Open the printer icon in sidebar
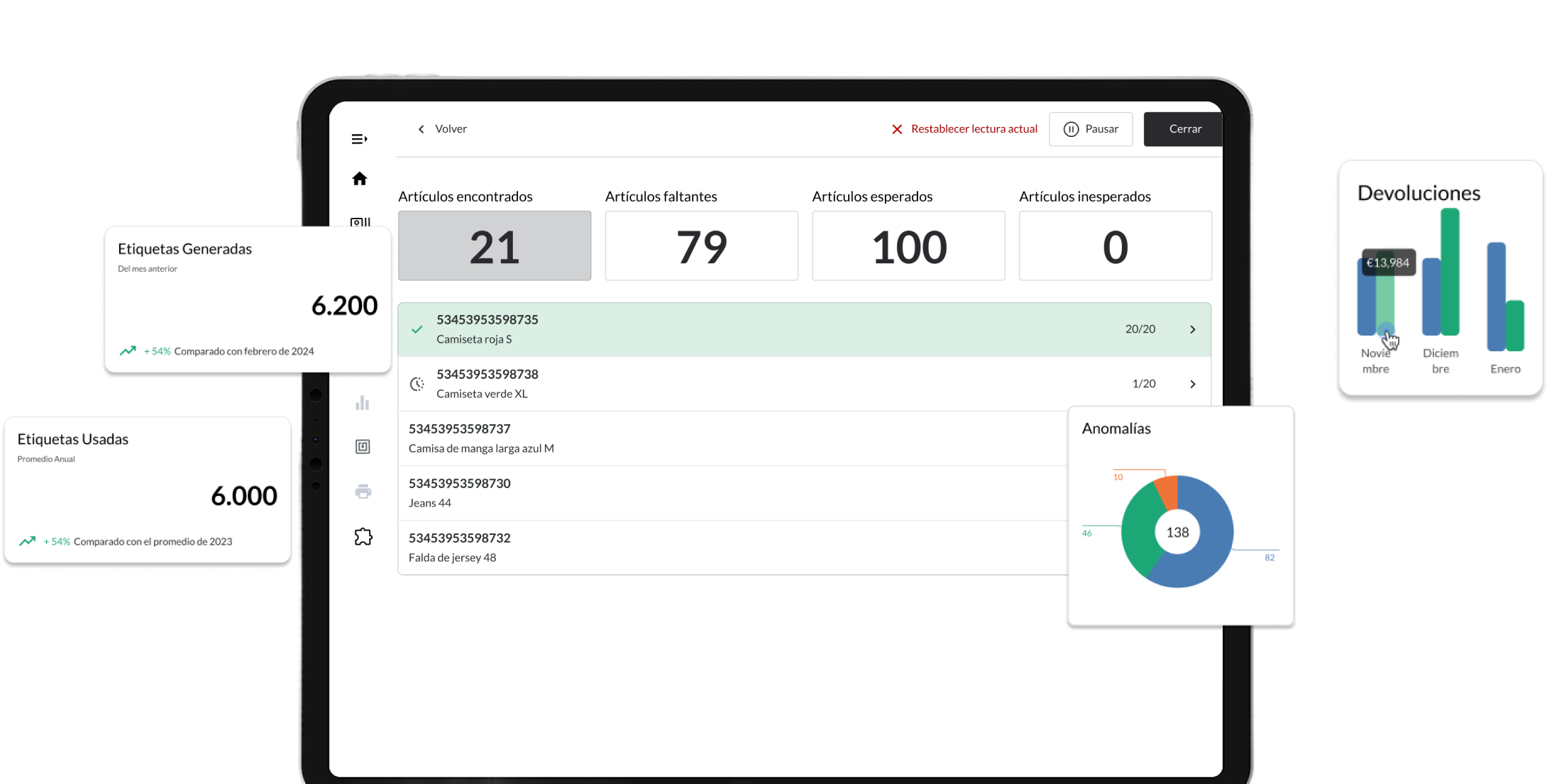This screenshot has height=784, width=1547. tap(363, 491)
